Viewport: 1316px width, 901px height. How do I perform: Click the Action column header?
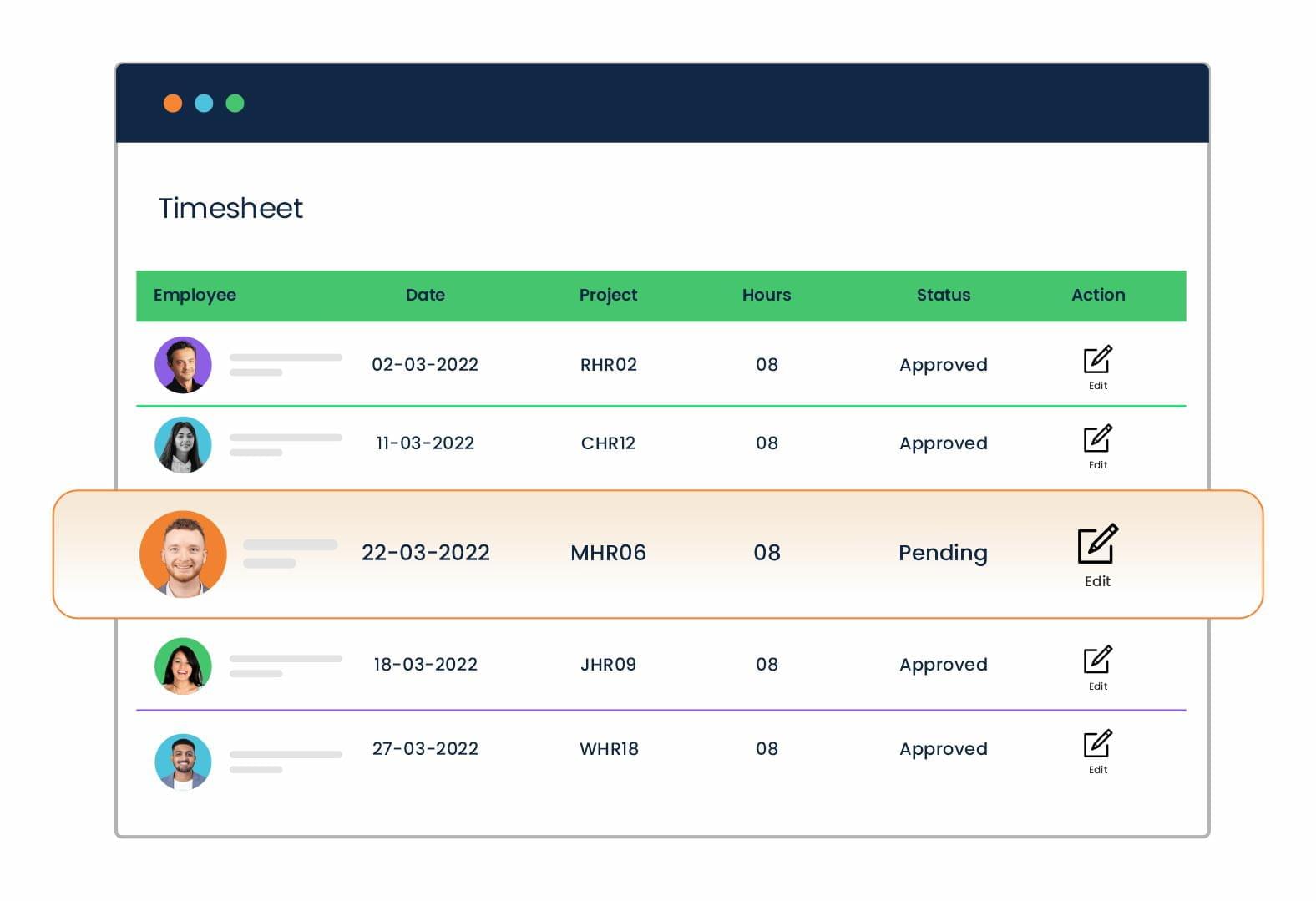pos(1098,295)
